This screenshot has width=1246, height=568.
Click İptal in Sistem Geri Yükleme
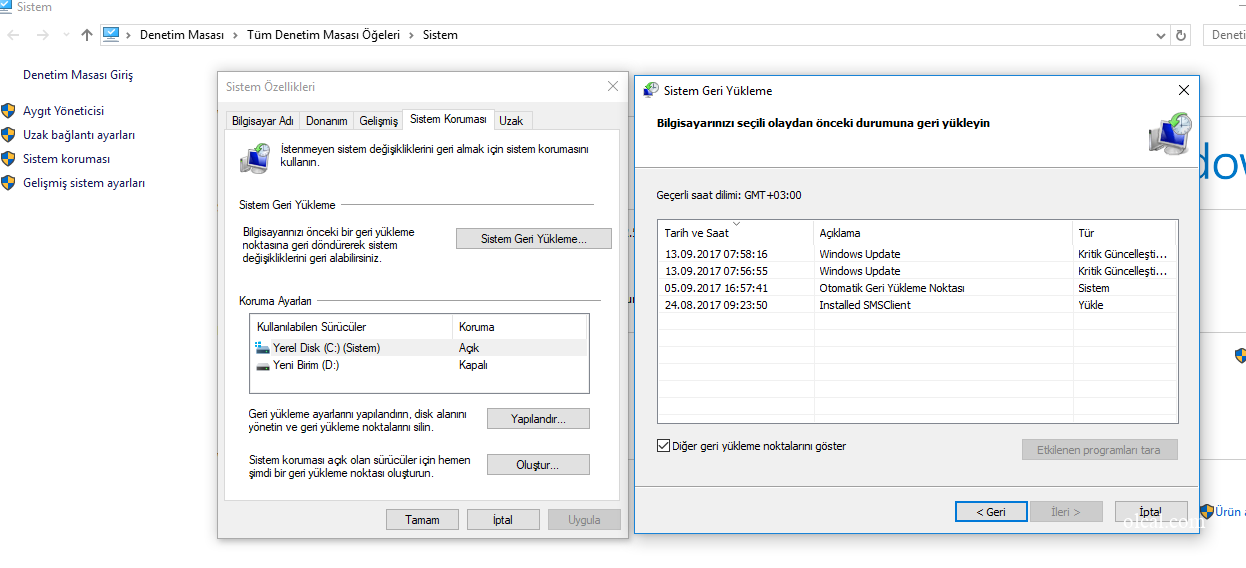point(1151,512)
